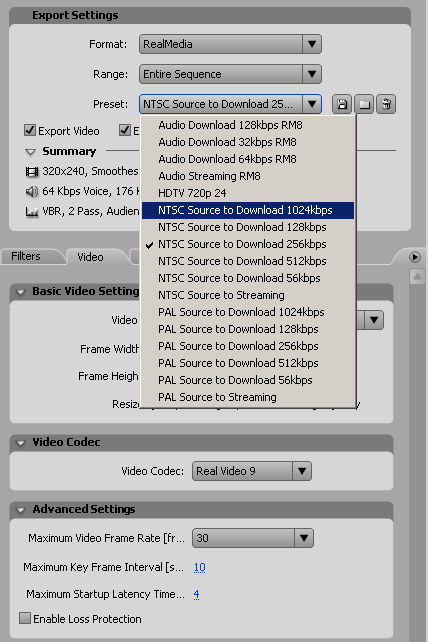The image size is (428, 642).
Task: Open the Format RealMedia dropdown
Action: (x=230, y=44)
